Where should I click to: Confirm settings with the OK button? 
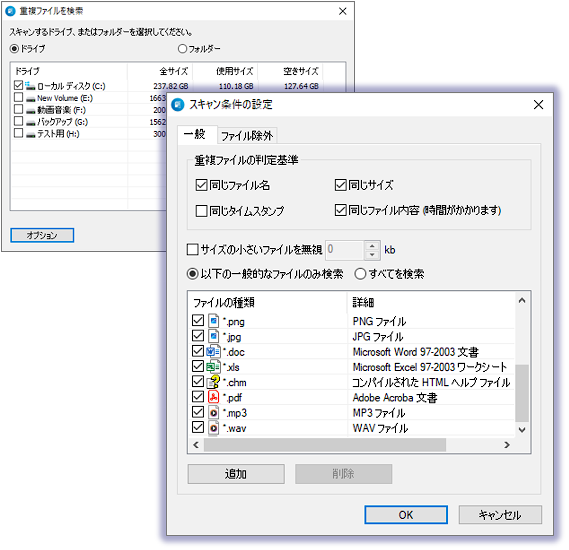tap(406, 515)
